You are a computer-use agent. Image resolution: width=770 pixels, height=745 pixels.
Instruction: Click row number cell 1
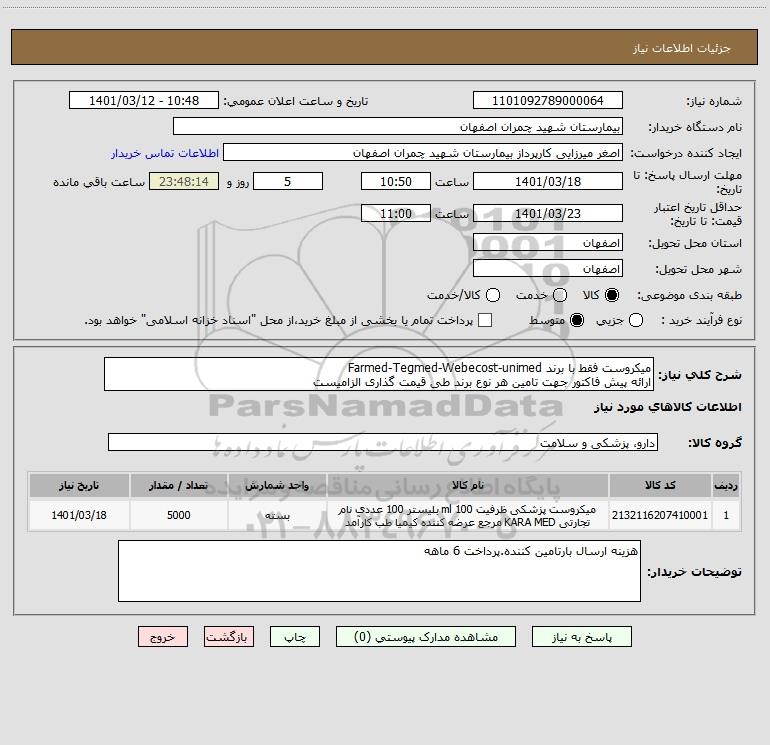pos(726,515)
